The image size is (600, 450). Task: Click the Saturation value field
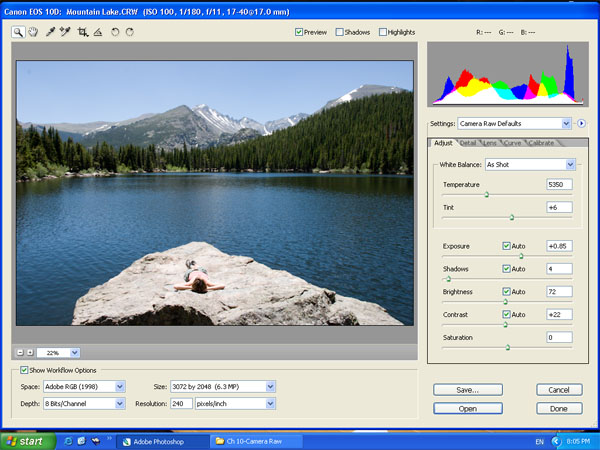pos(559,338)
